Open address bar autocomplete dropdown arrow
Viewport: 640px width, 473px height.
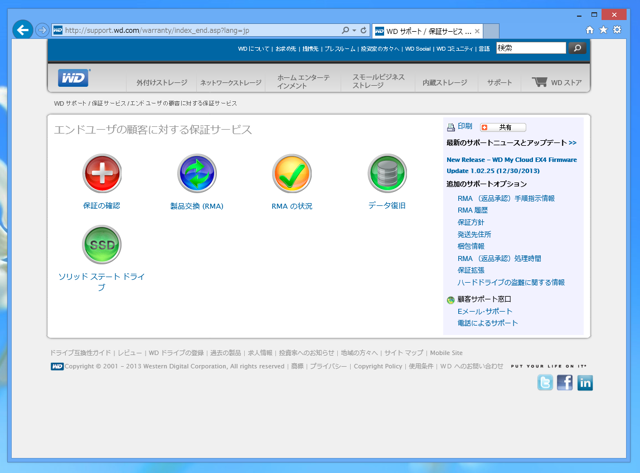tap(354, 30)
